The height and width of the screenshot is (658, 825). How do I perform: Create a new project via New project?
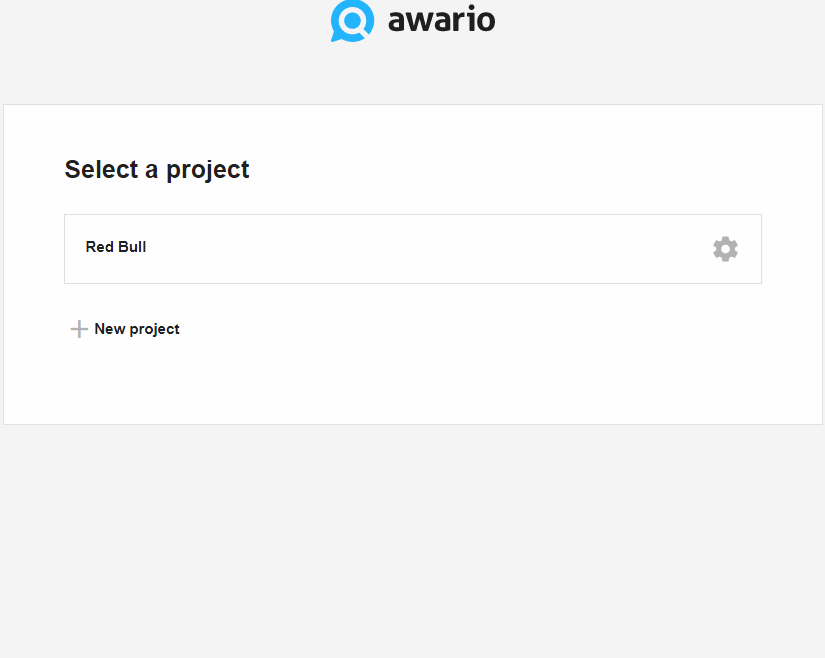tap(125, 329)
